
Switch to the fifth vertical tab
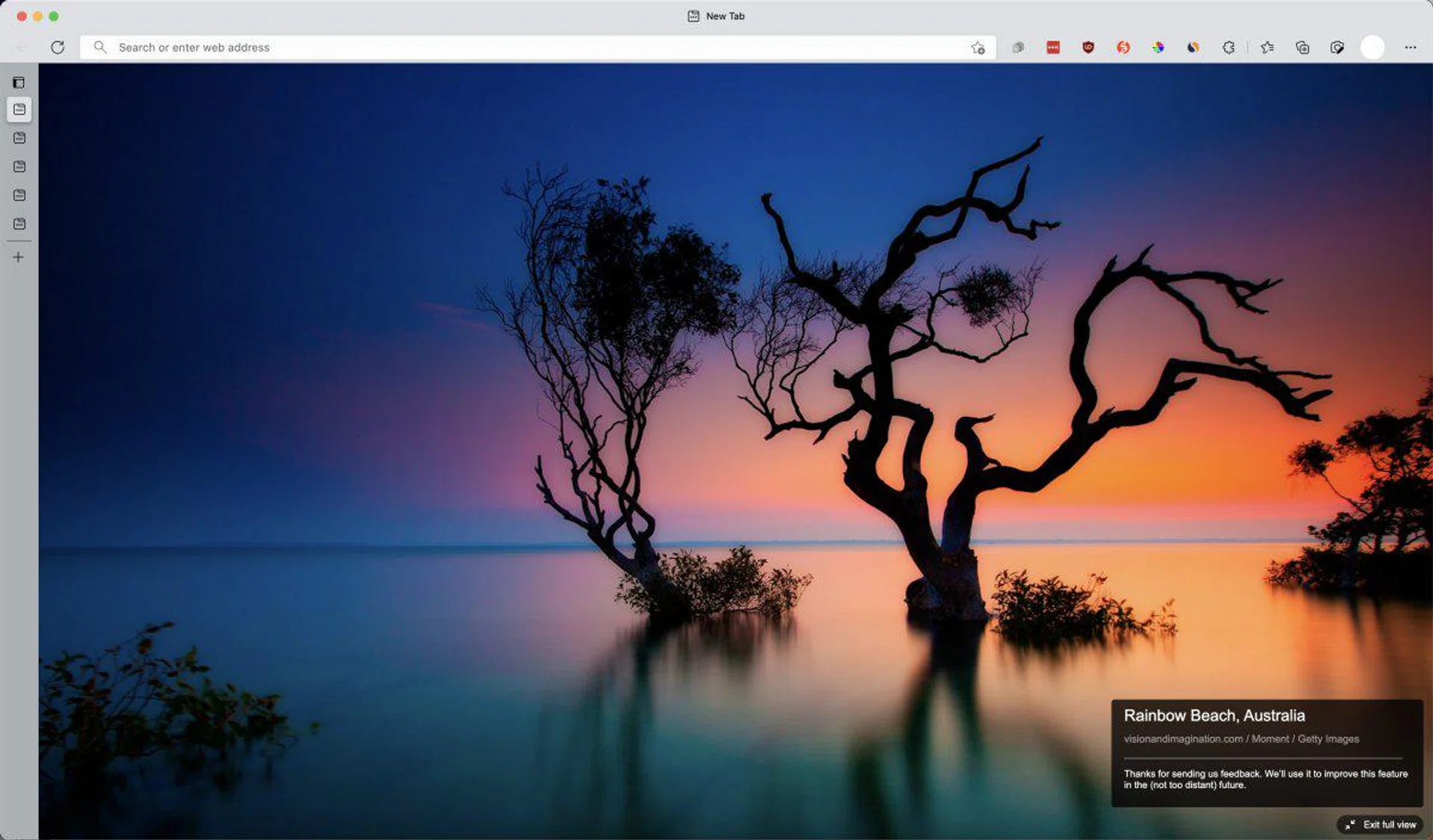[19, 224]
